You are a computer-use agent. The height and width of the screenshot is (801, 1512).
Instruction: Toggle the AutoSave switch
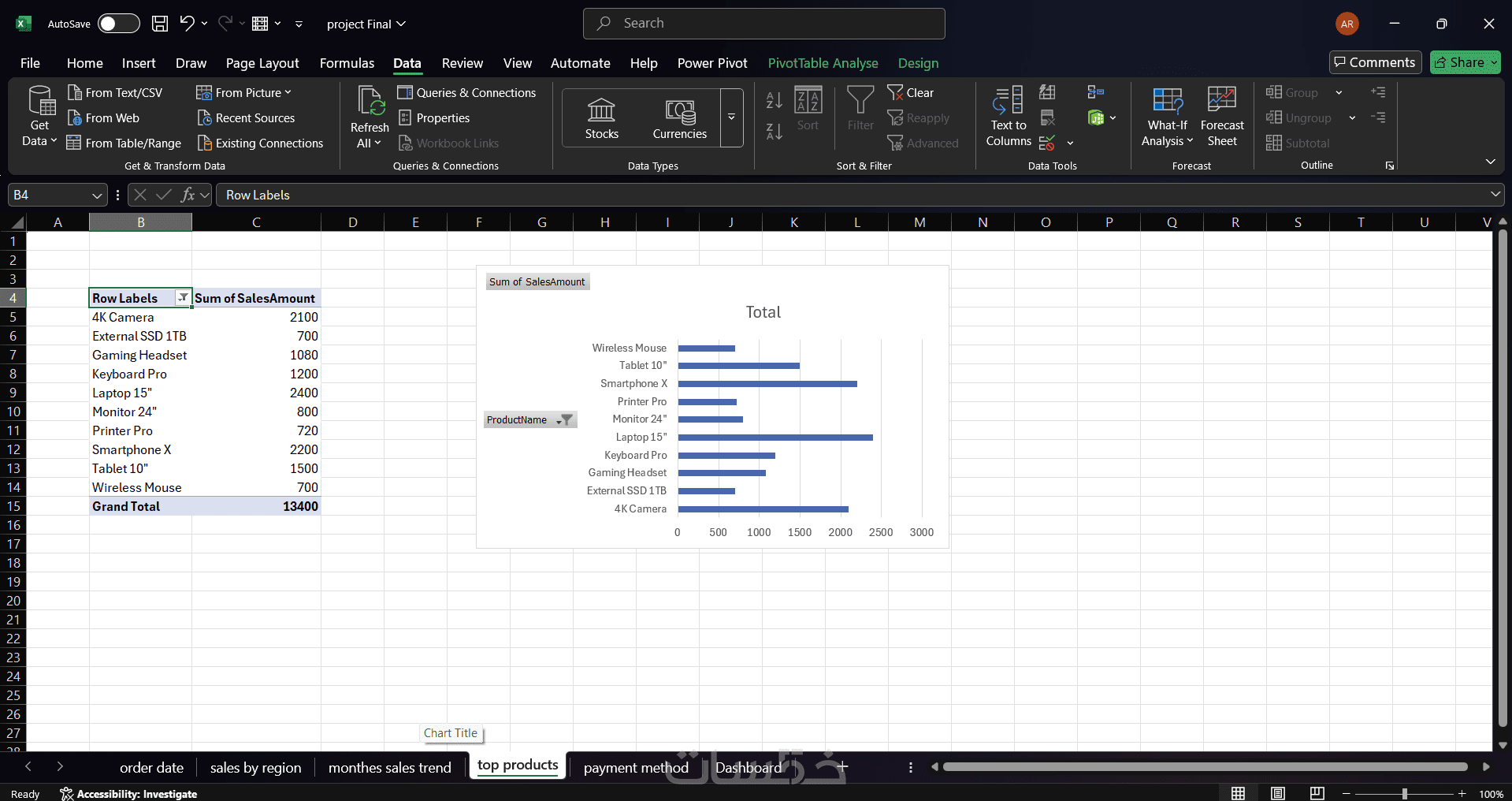(x=118, y=24)
